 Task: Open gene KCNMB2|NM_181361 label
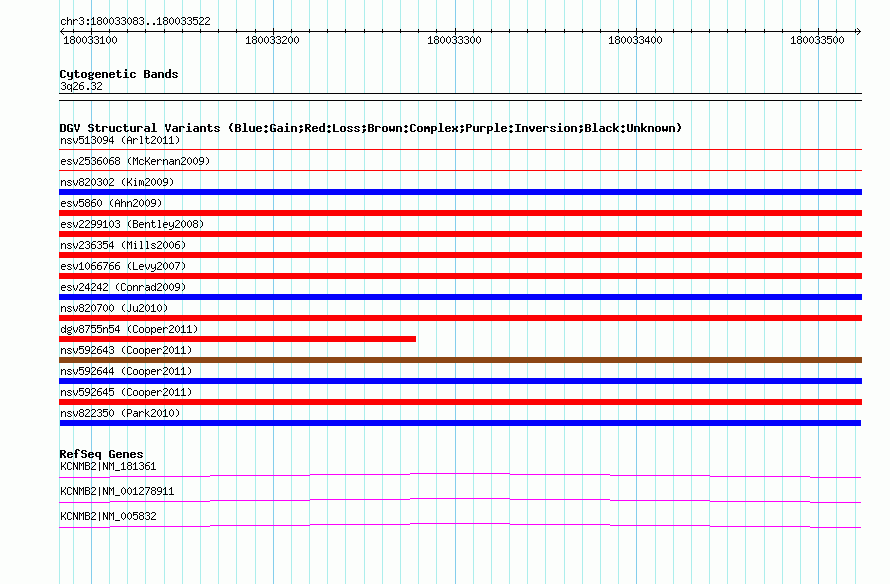pyautogui.click(x=108, y=467)
